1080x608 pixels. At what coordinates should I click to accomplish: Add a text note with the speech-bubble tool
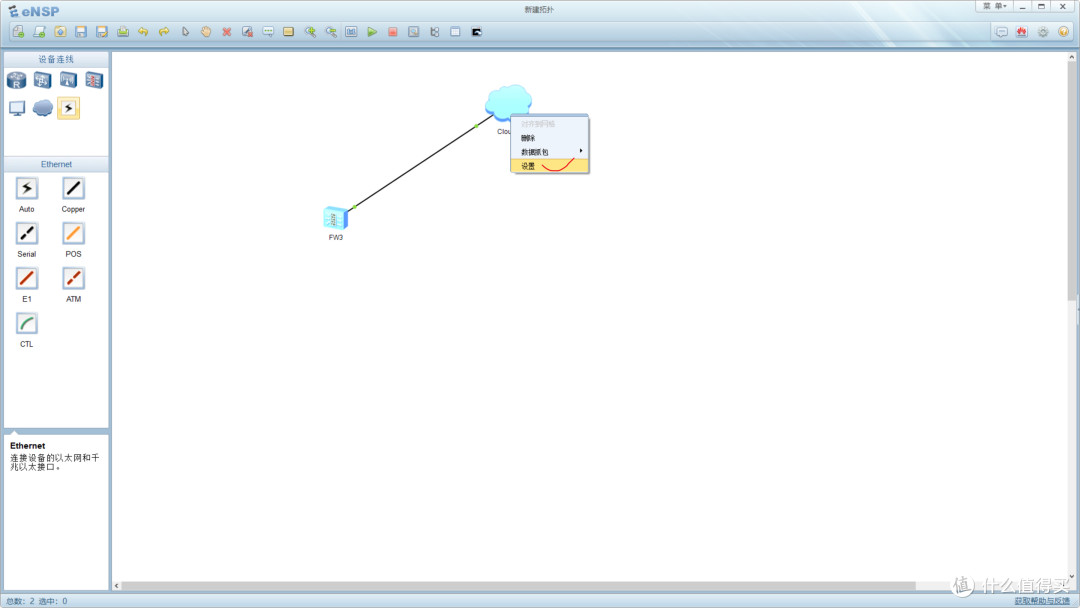pos(268,32)
